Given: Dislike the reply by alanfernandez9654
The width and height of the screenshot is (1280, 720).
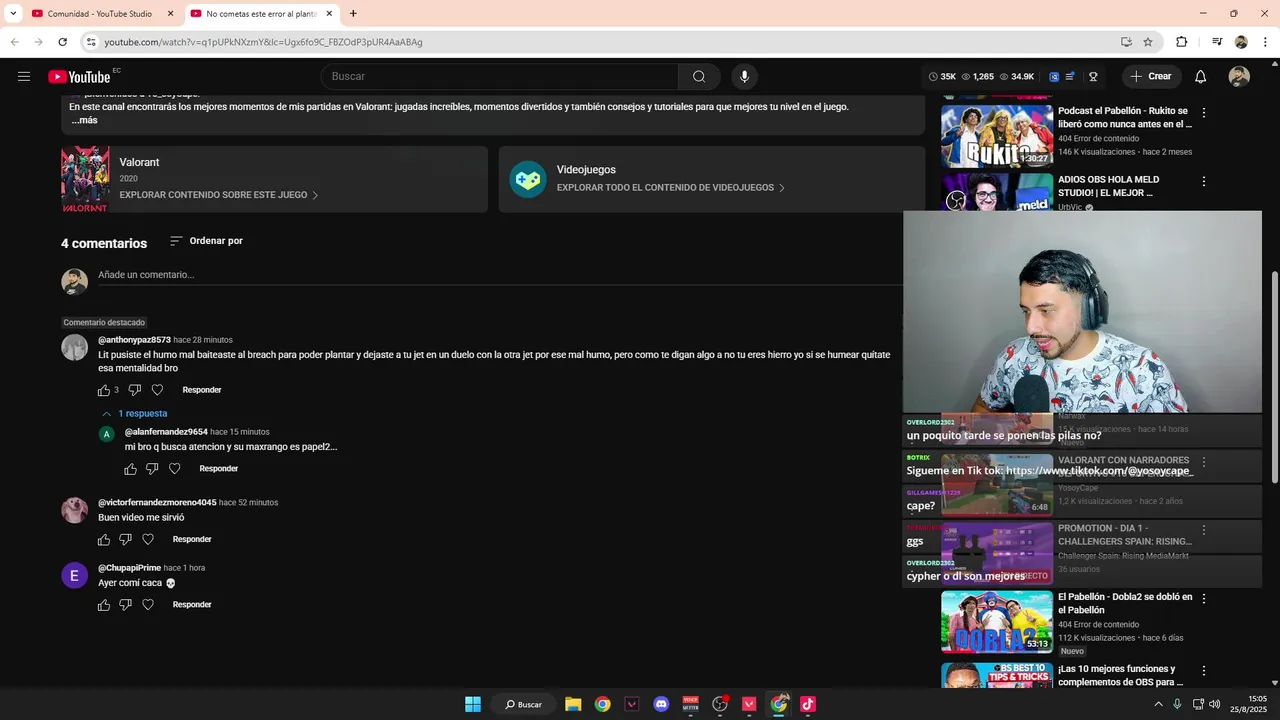Looking at the screenshot, I should 152,469.
